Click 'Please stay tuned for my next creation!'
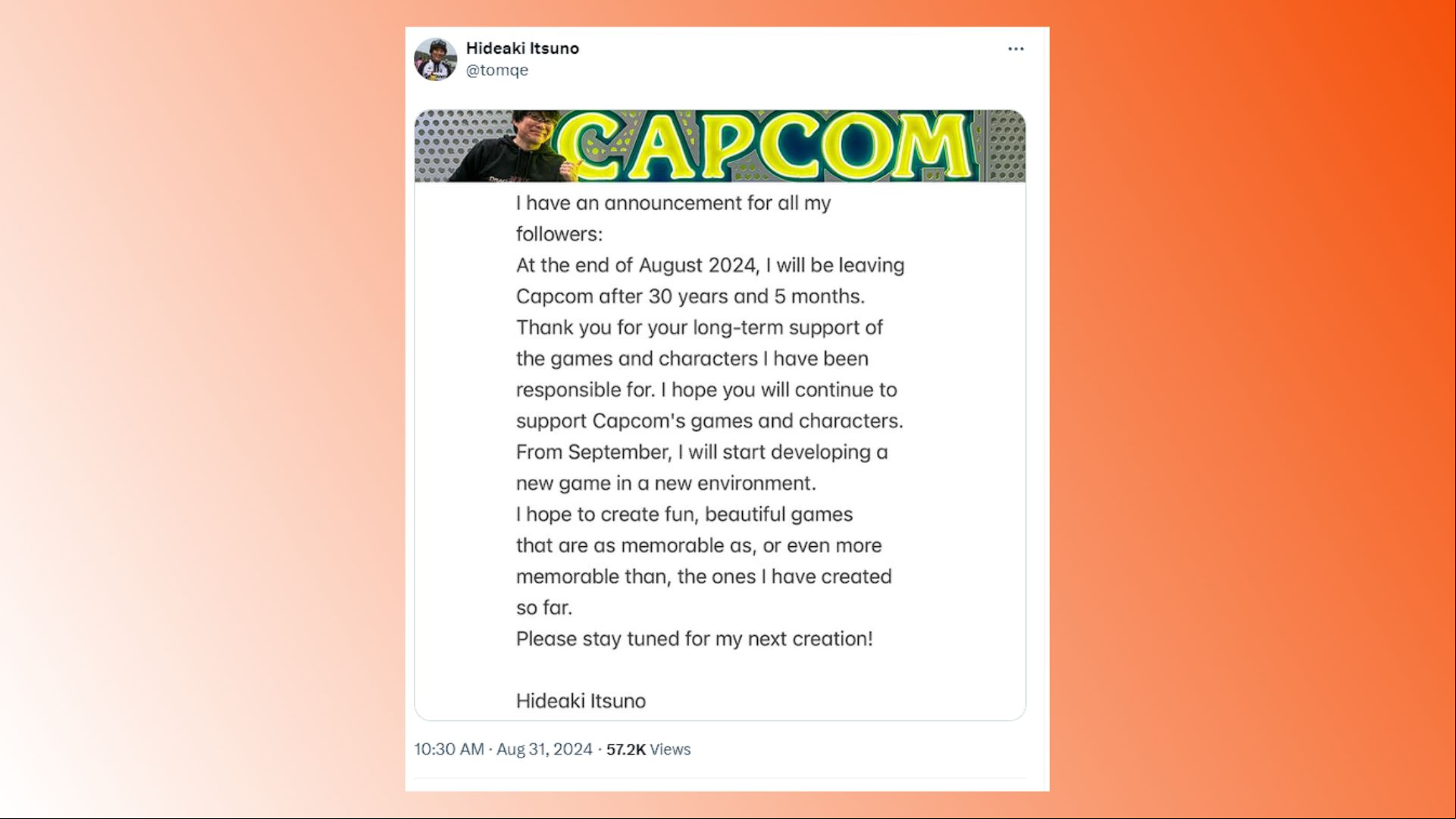The image size is (1456, 819). tap(694, 639)
